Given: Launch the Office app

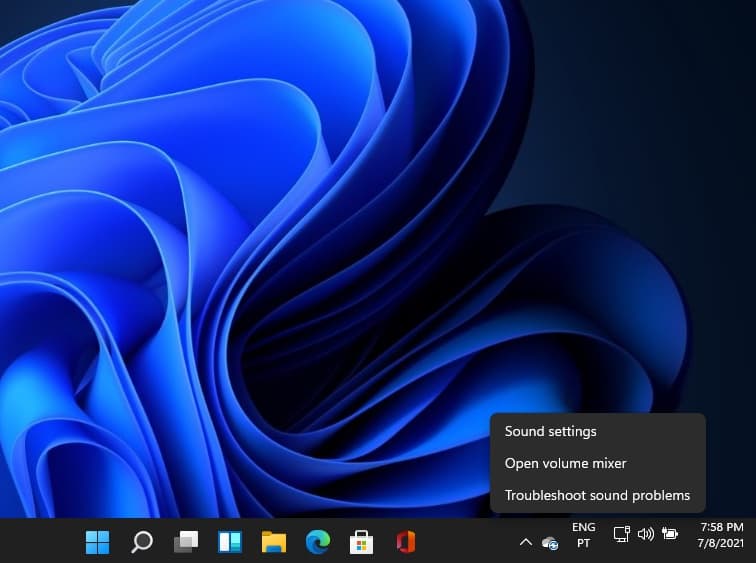Looking at the screenshot, I should [406, 542].
